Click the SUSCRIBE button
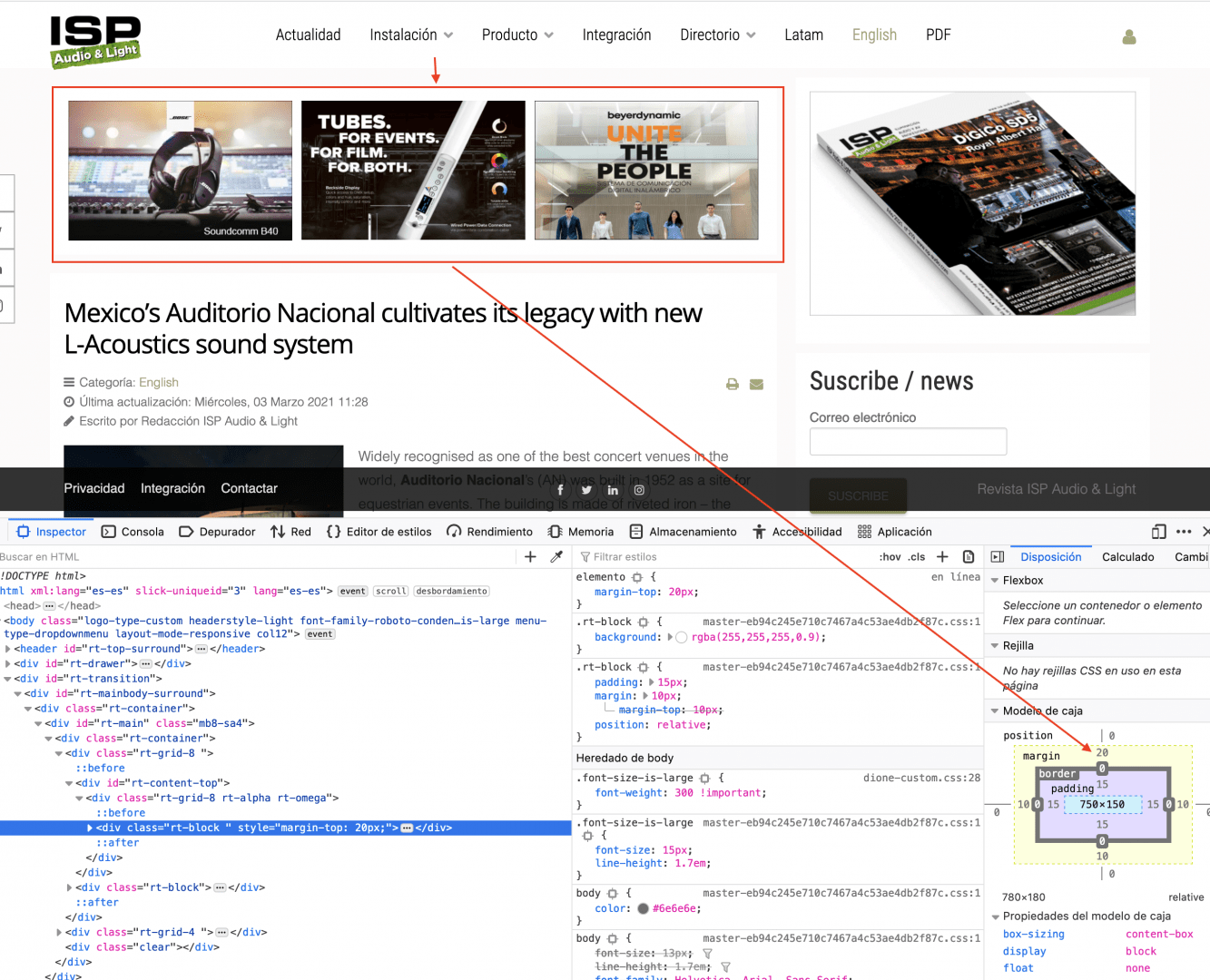 859,495
